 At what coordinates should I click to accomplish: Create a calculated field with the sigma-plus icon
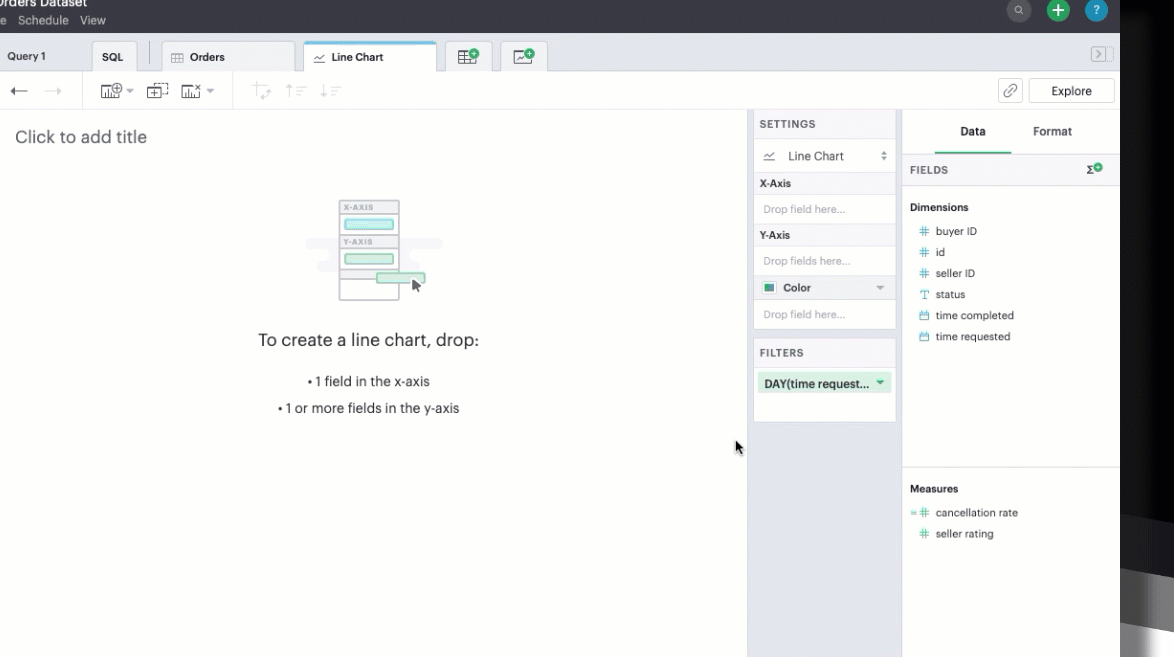[x=1093, y=169]
